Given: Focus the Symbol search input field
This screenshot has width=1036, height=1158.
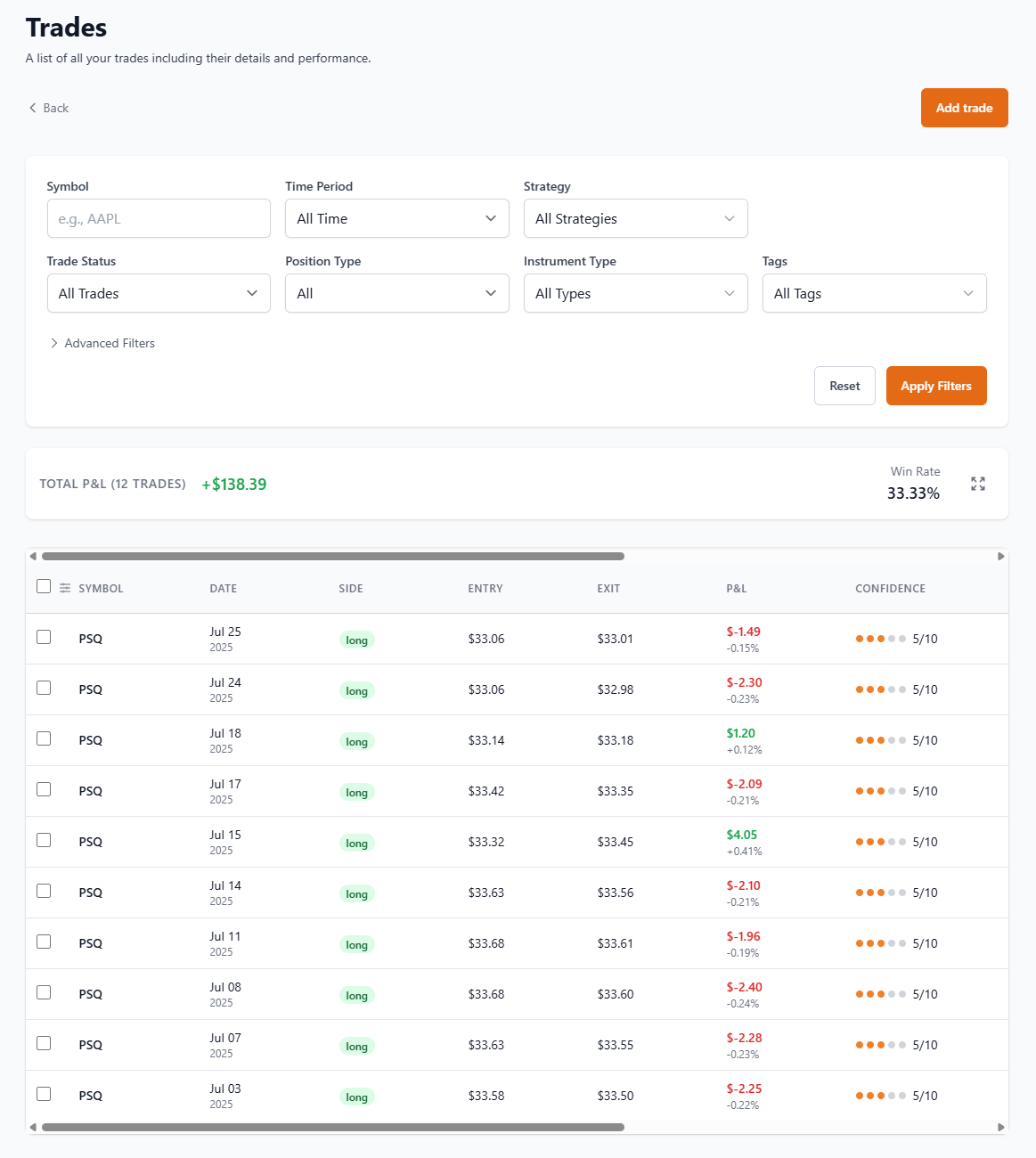Looking at the screenshot, I should pos(159,218).
